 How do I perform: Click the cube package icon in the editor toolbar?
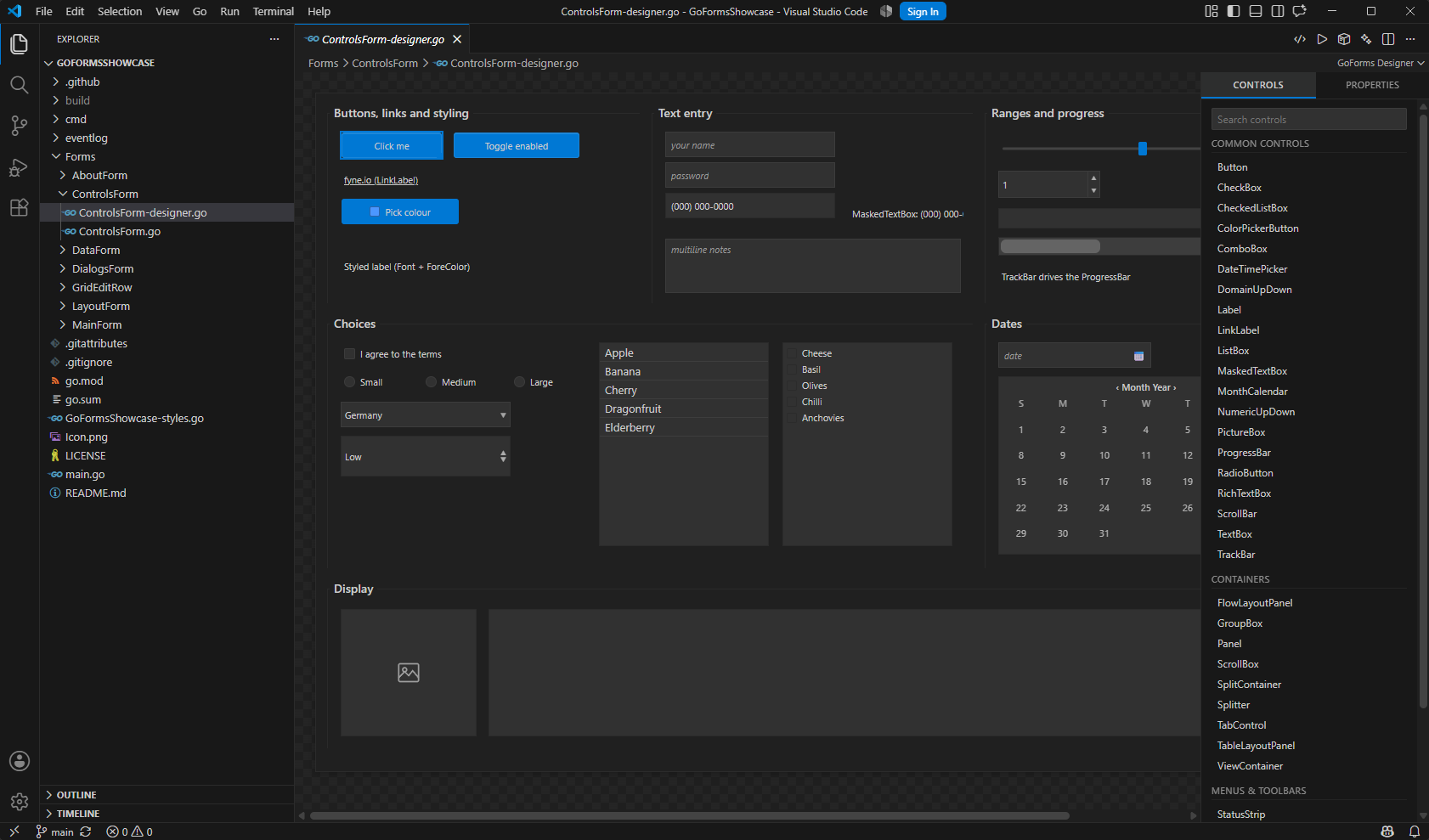pos(1344,39)
